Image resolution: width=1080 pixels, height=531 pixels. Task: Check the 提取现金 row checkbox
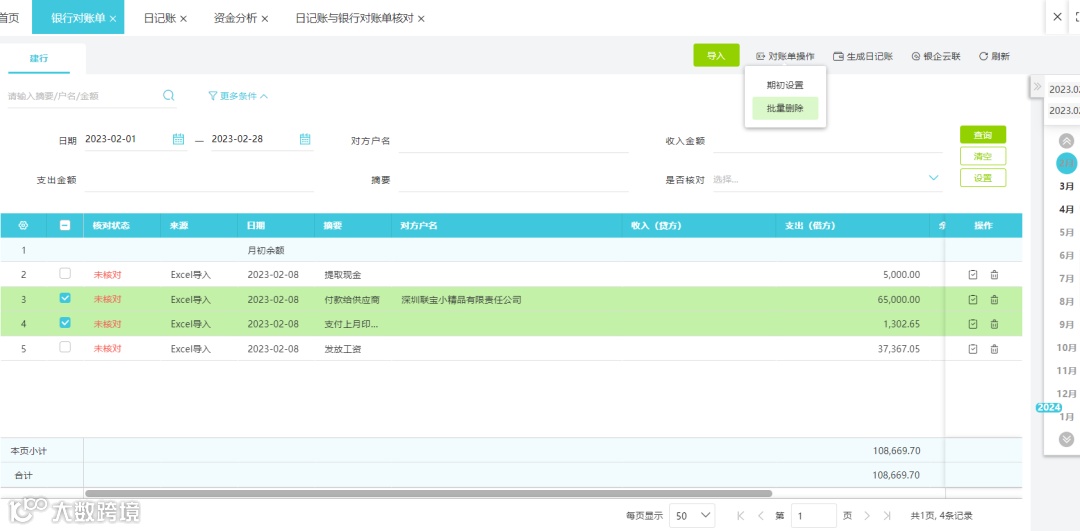(65, 273)
